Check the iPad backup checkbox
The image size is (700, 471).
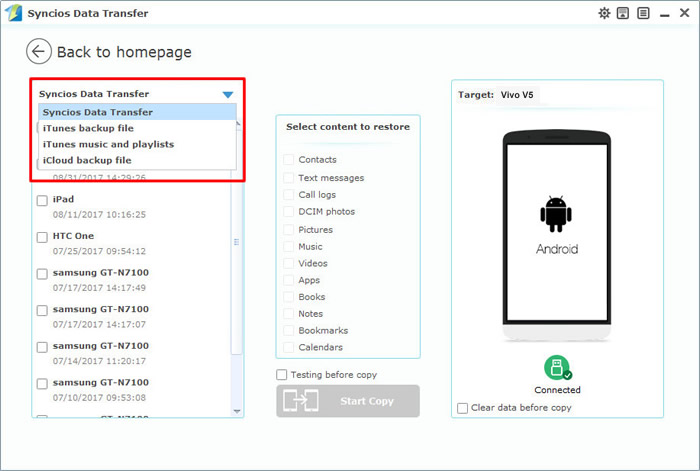[x=42, y=200]
